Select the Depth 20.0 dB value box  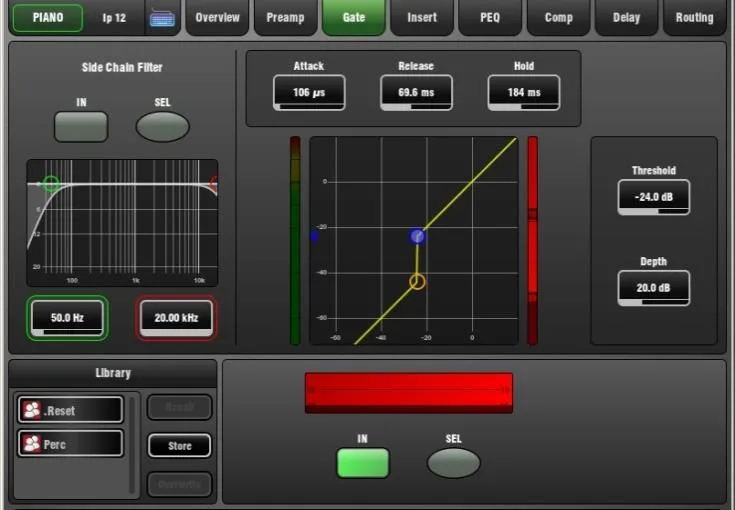[654, 288]
